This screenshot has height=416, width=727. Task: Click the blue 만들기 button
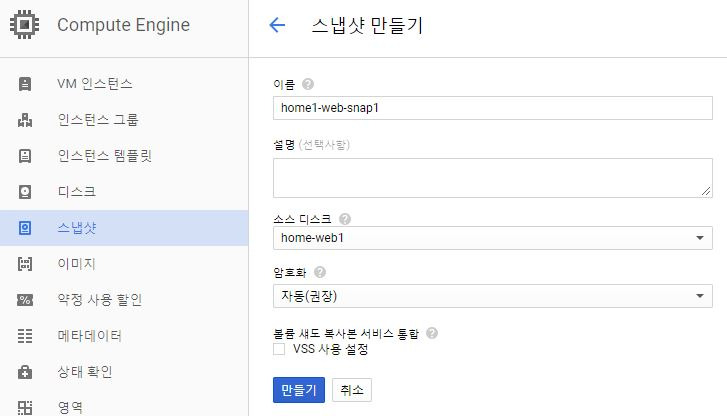[x=299, y=390]
